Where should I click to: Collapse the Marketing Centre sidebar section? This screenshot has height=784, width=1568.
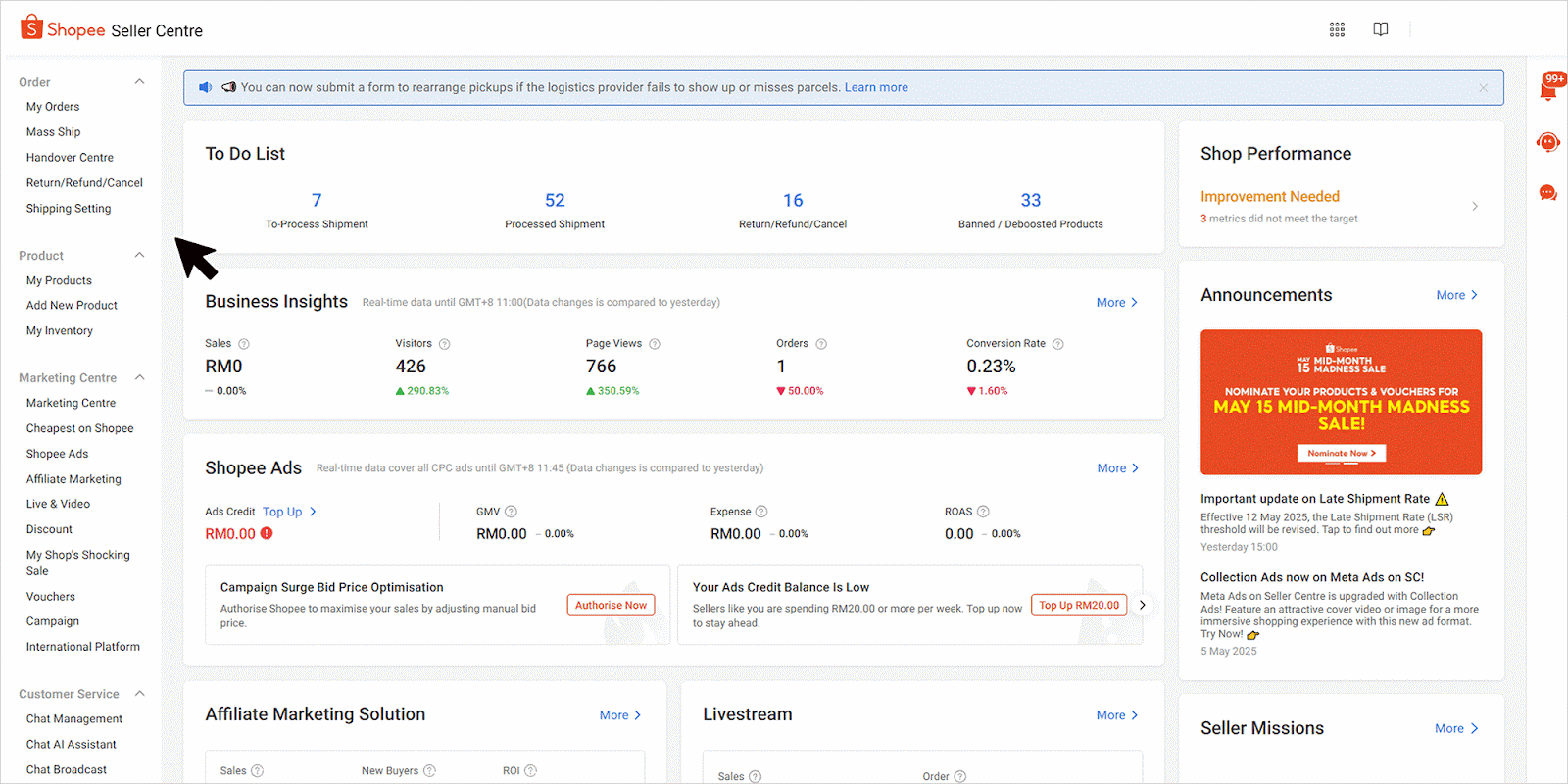[139, 378]
